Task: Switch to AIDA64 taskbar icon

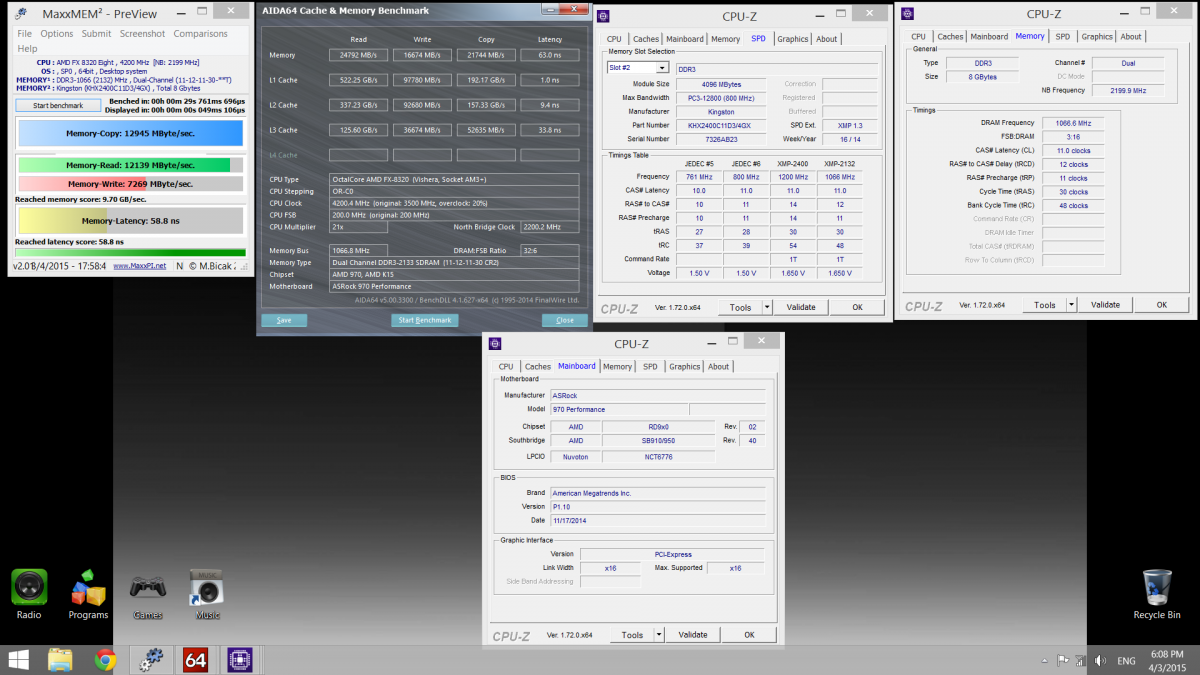Action: (196, 660)
